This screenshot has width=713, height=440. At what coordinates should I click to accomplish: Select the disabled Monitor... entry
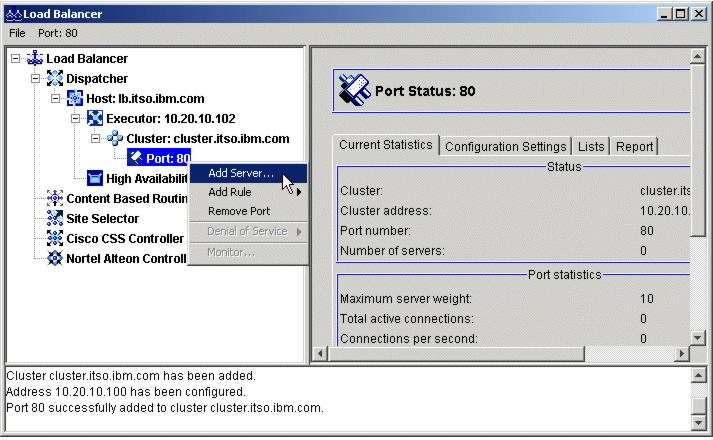pos(248,252)
